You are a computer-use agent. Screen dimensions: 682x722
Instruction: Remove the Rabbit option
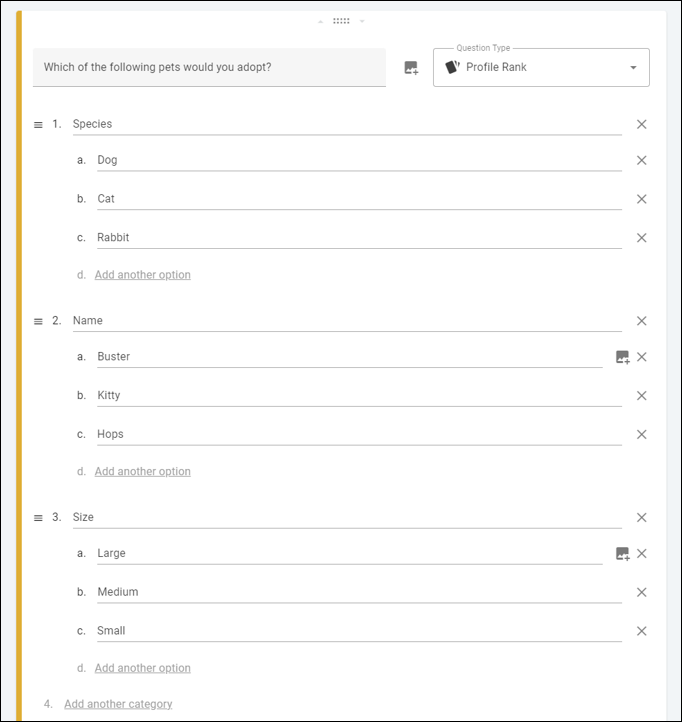pos(641,238)
